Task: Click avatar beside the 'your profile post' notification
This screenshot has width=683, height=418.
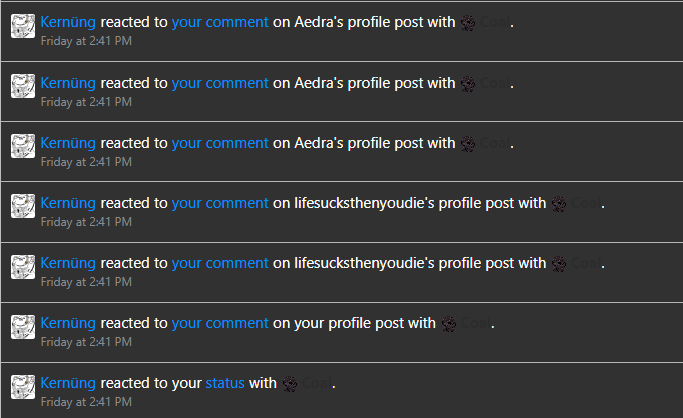Action: point(23,327)
